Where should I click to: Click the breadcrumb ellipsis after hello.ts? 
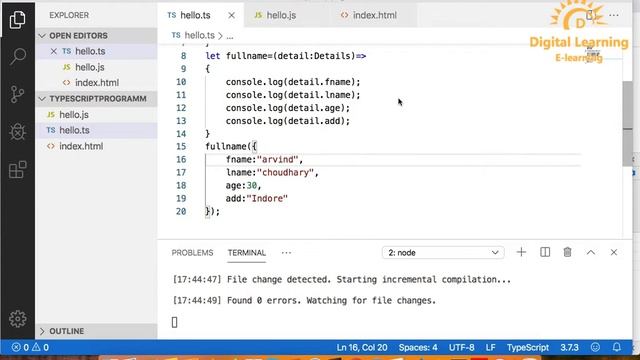click(x=230, y=36)
